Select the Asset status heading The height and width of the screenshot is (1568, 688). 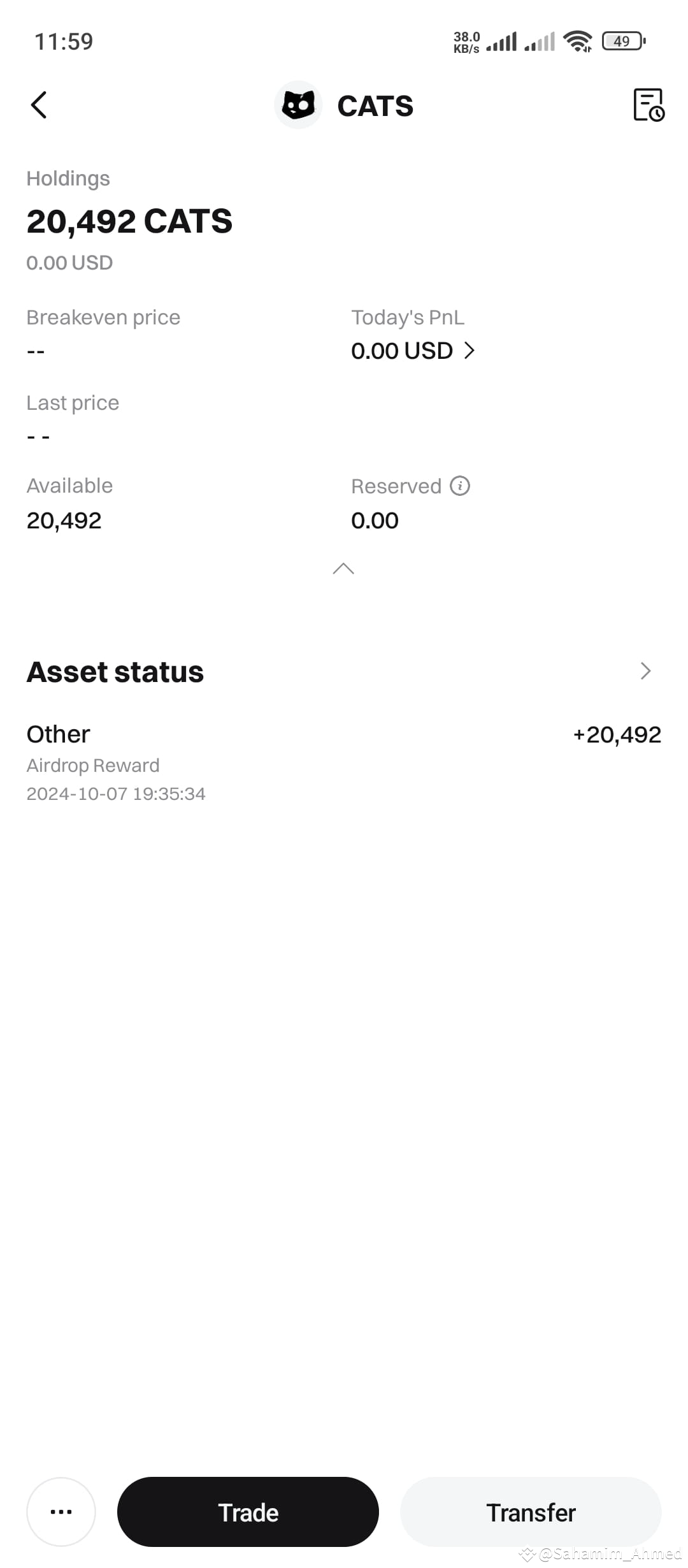115,672
